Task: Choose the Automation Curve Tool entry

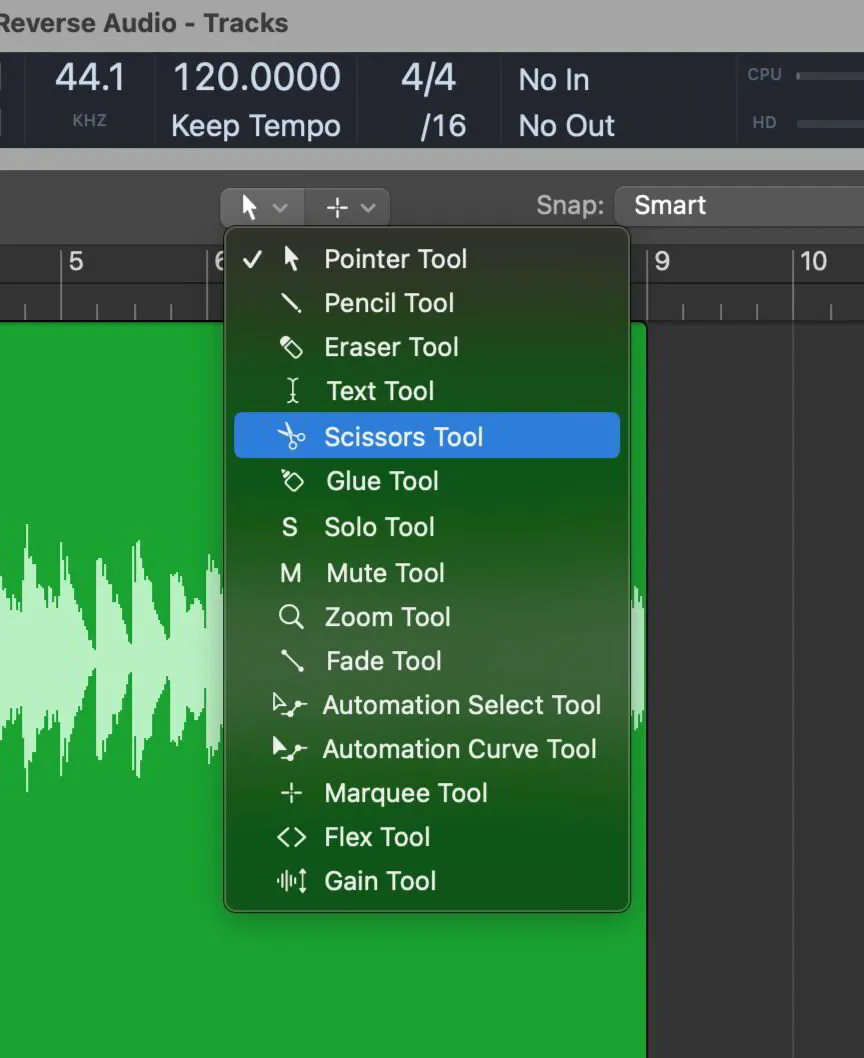Action: pyautogui.click(x=459, y=749)
